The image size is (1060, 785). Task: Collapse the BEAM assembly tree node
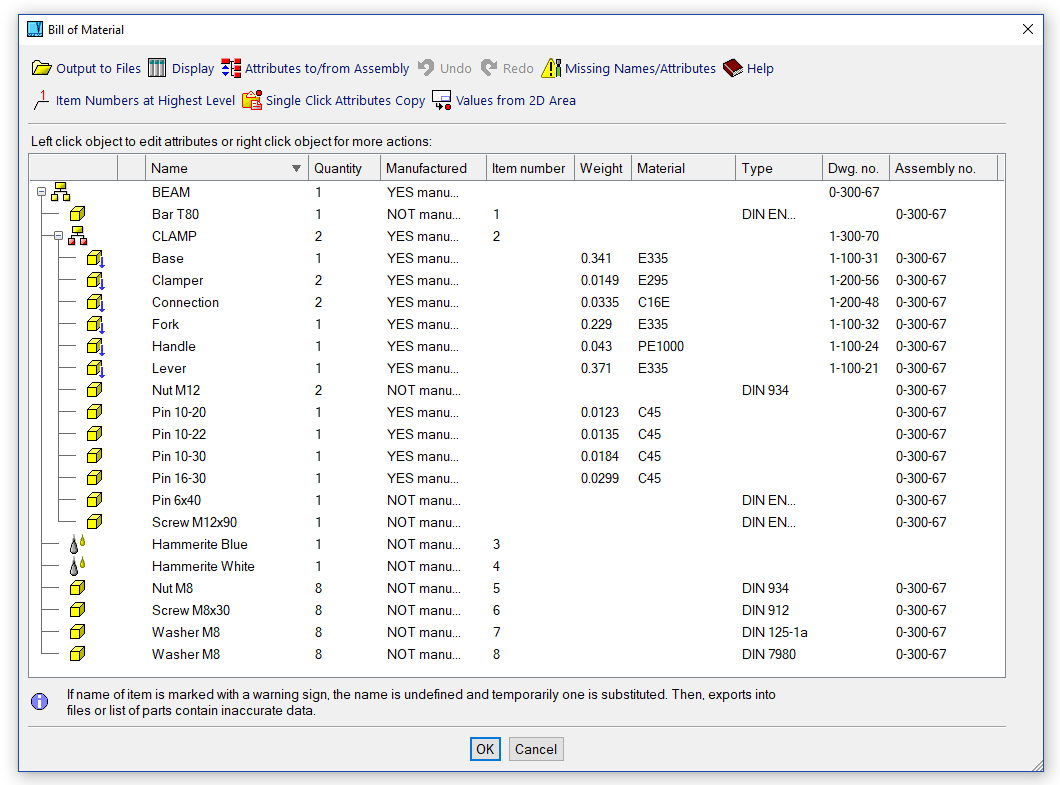41,192
